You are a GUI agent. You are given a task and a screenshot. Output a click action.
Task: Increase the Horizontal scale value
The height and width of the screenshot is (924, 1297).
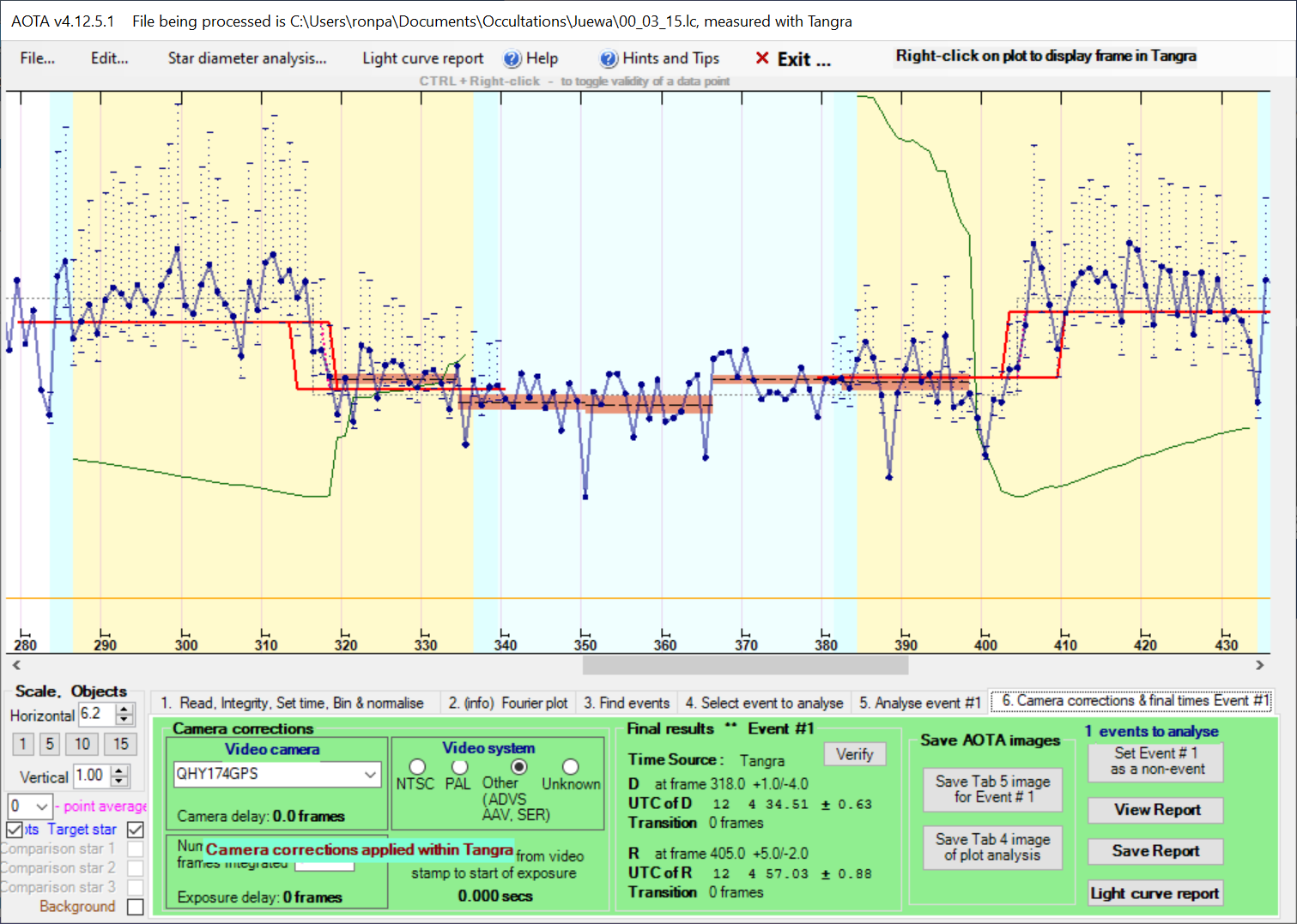125,709
